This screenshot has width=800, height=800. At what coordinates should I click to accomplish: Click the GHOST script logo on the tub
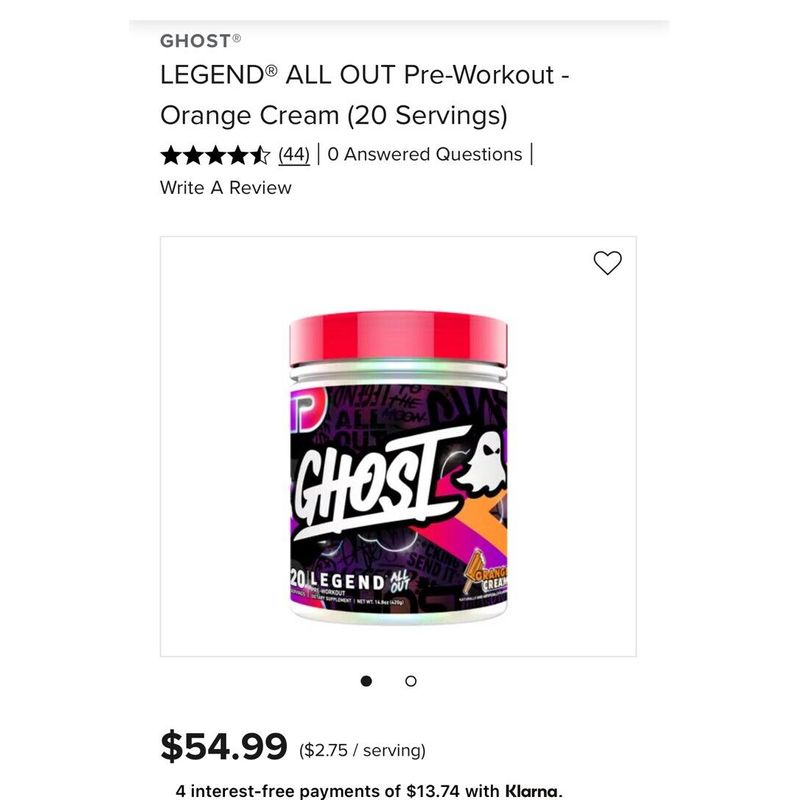pos(377,484)
